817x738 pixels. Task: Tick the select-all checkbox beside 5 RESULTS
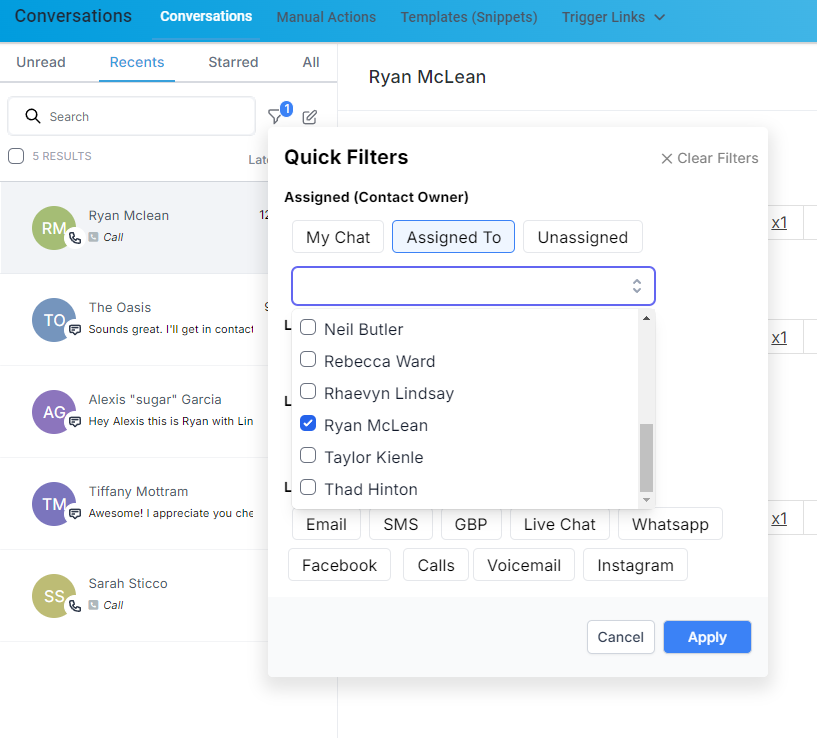click(x=16, y=156)
